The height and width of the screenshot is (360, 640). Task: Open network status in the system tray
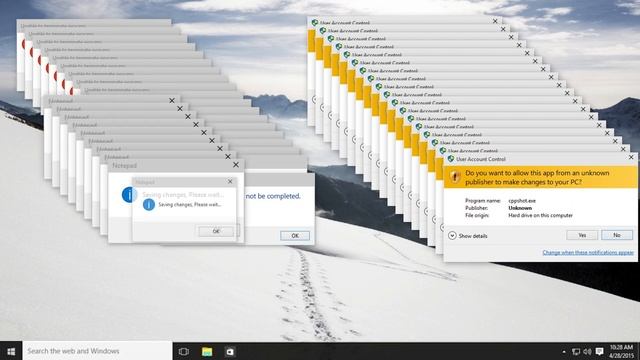(x=576, y=351)
